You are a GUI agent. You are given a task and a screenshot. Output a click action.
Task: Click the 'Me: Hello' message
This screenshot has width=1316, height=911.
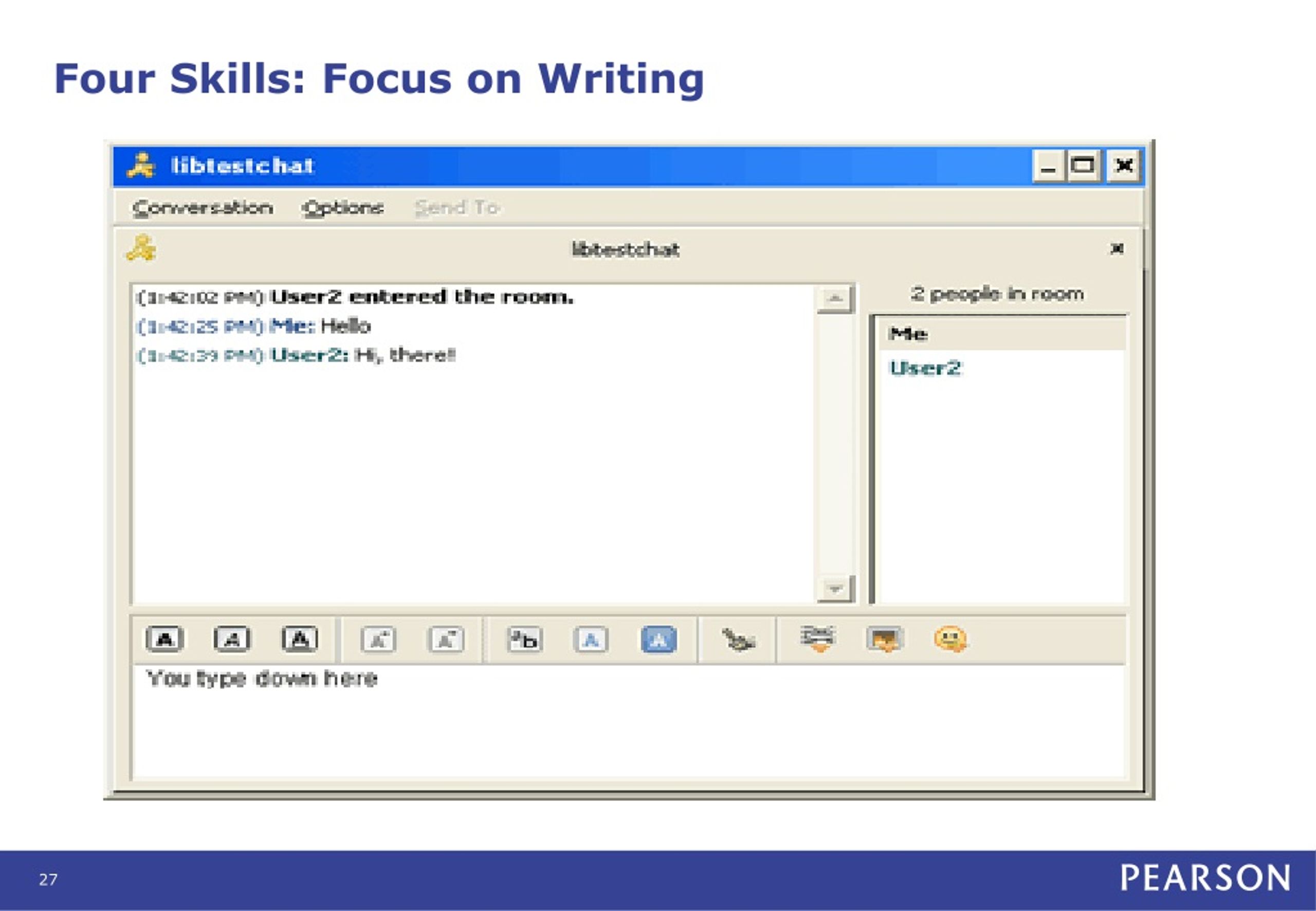(x=253, y=326)
